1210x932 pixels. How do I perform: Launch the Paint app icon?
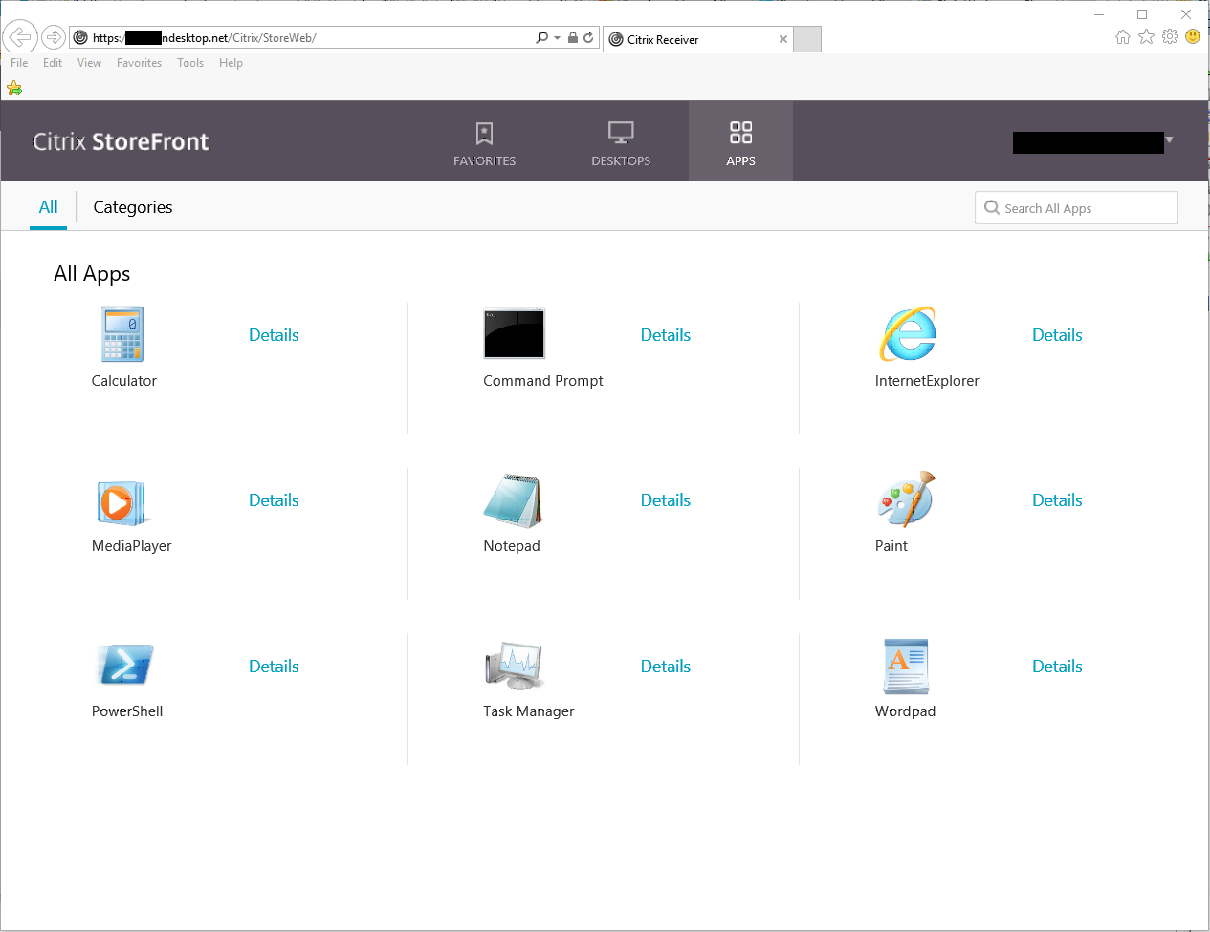click(906, 499)
